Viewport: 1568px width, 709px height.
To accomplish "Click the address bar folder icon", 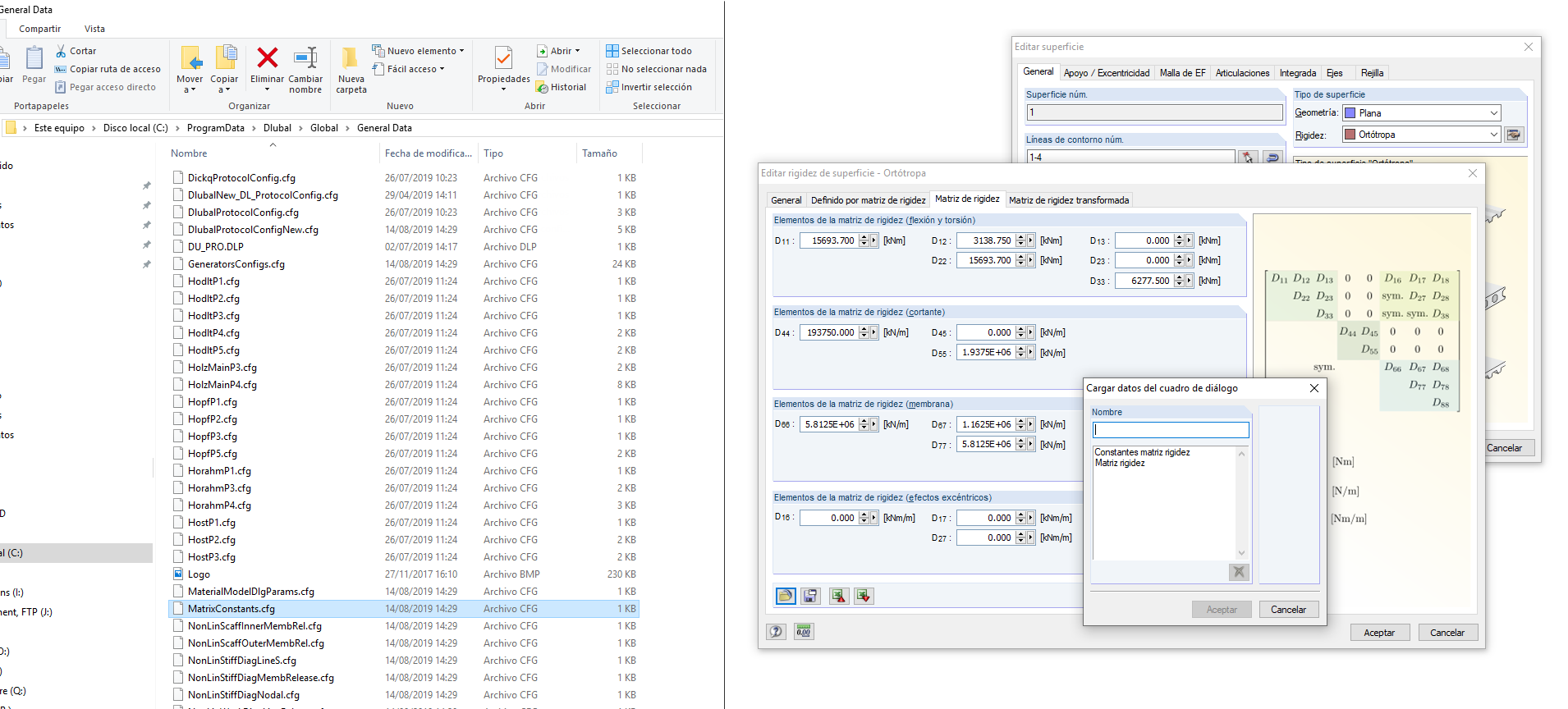I will coord(11,127).
